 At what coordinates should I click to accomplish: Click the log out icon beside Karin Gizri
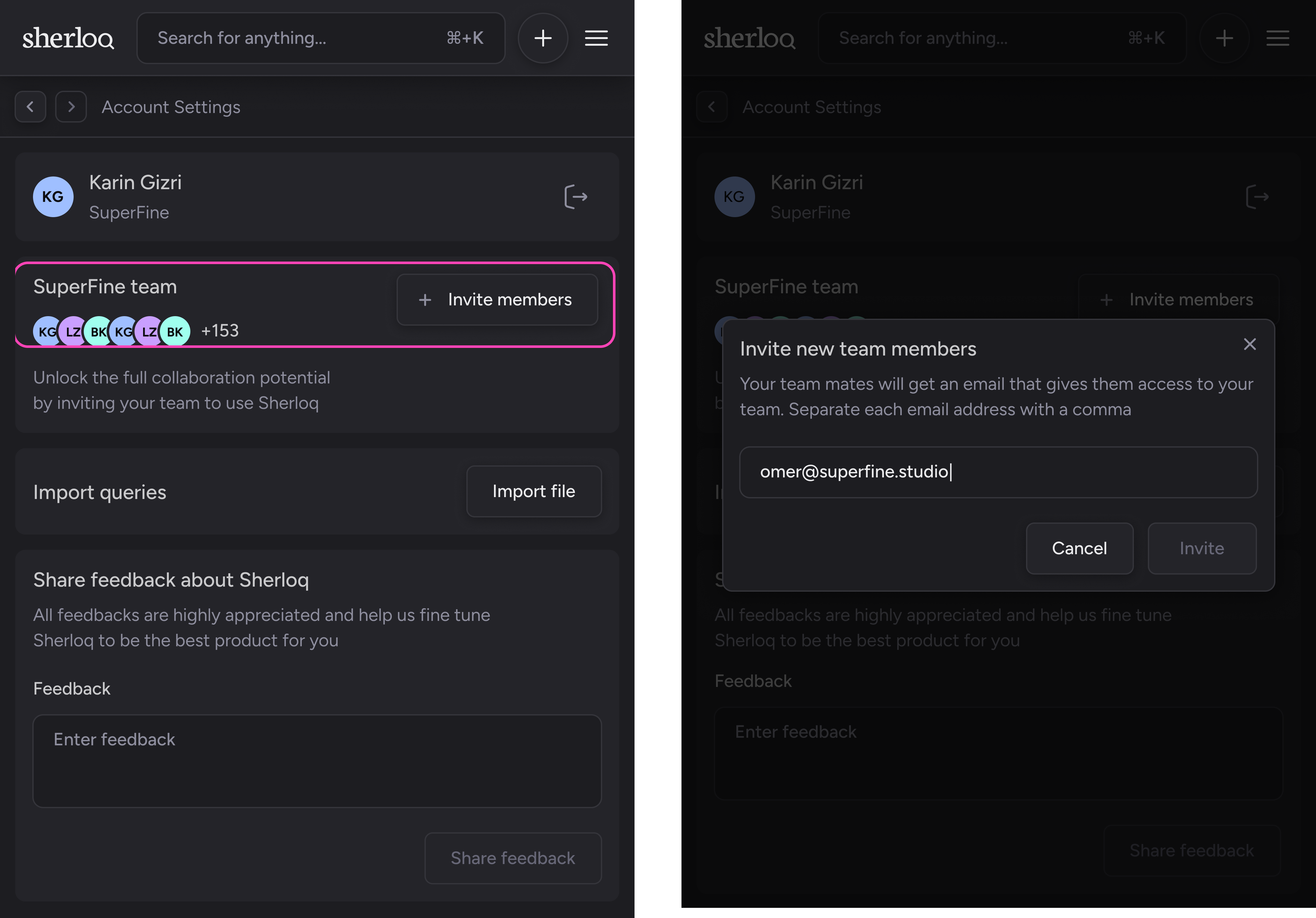pos(576,197)
